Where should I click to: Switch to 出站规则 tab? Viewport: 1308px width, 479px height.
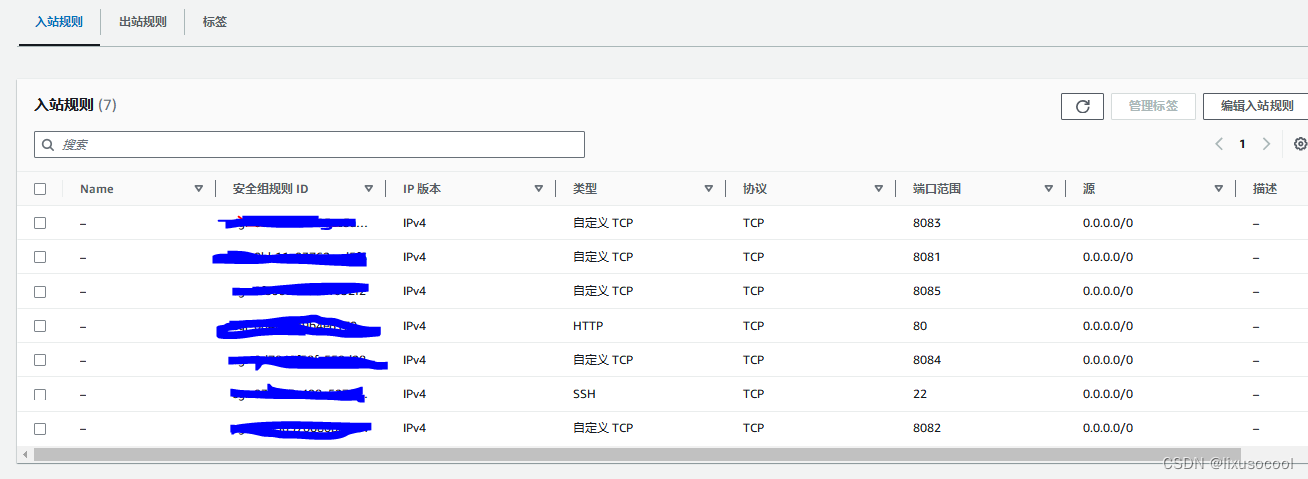[x=142, y=22]
